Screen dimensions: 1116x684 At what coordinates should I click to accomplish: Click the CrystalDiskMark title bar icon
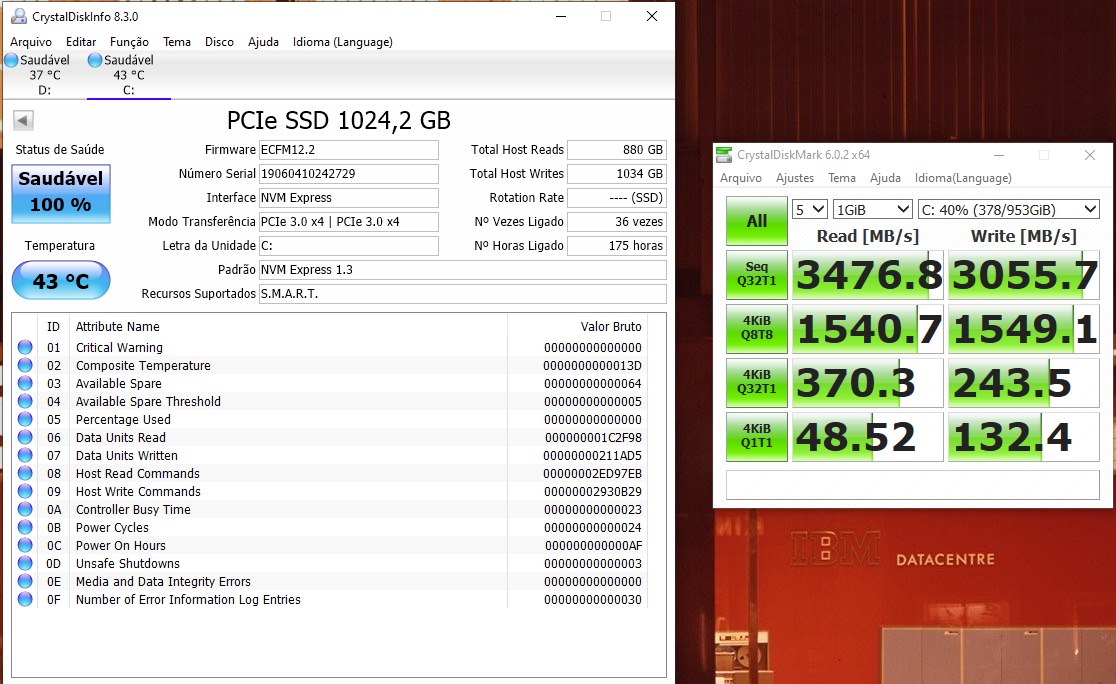click(722, 155)
